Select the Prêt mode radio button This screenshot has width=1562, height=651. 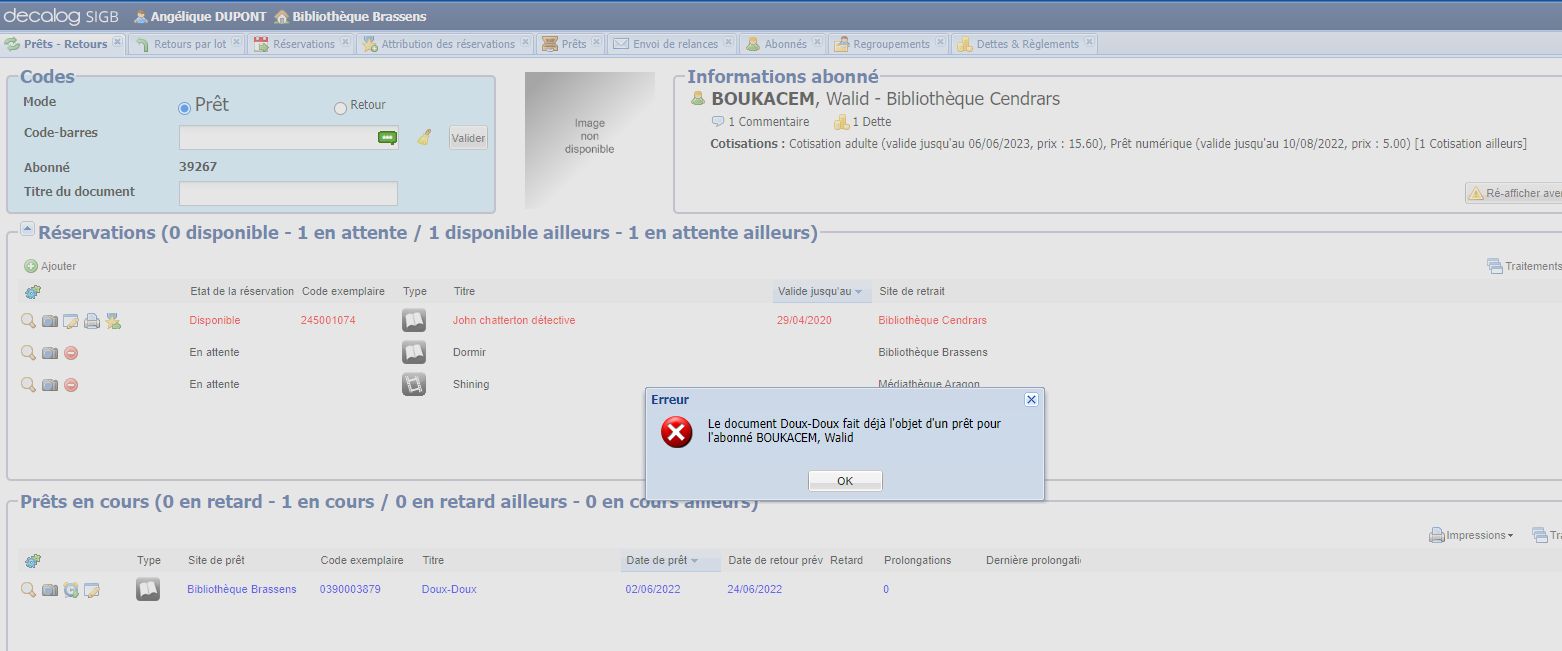(x=184, y=108)
